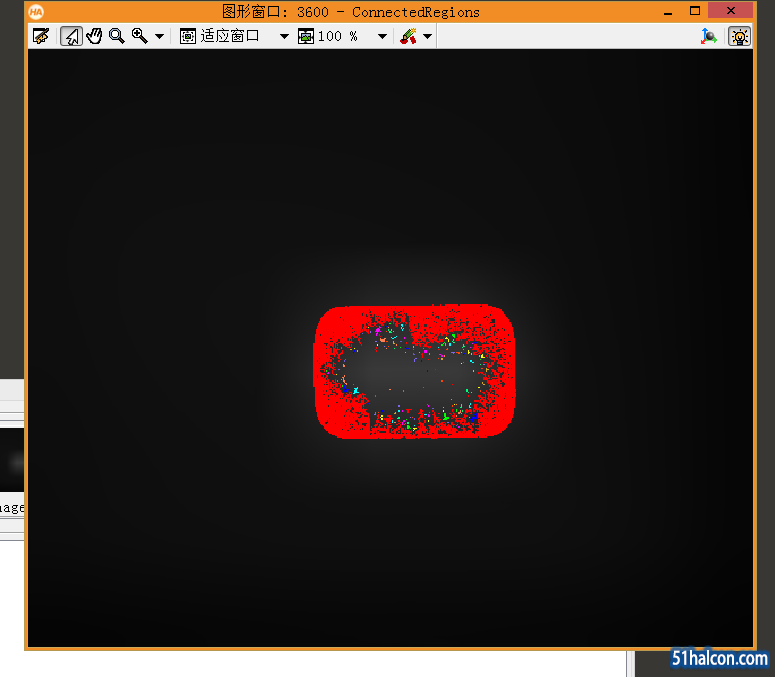
Task: Click the 适应窗口 button label
Action: [x=230, y=36]
